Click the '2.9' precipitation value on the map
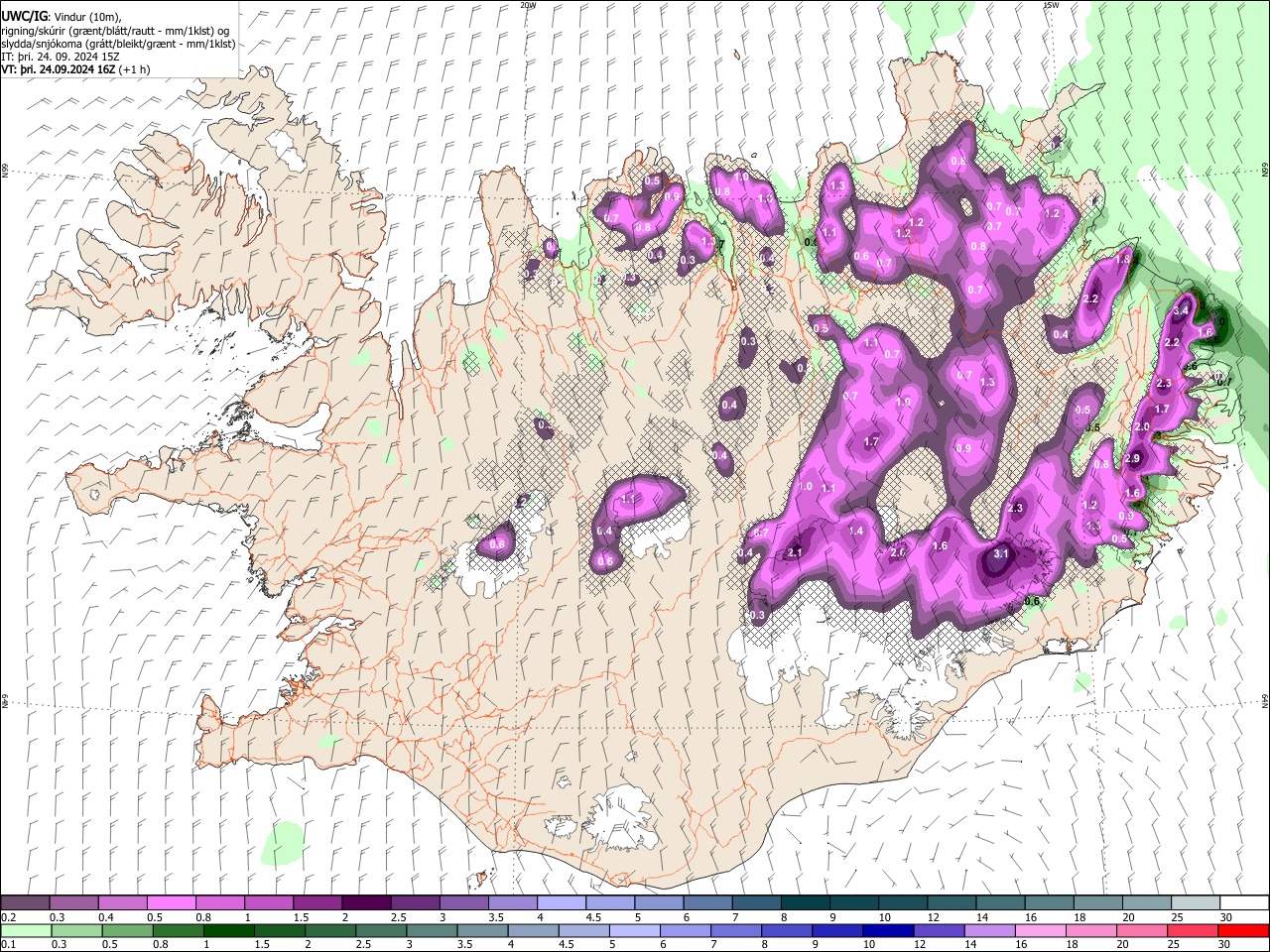Viewport: 1270px width, 952px height. click(1133, 458)
